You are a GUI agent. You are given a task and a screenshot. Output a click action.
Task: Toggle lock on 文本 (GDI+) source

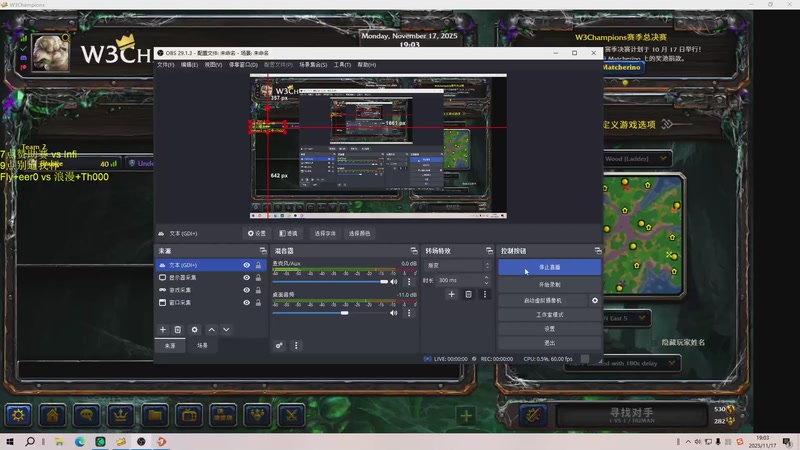tap(258, 265)
